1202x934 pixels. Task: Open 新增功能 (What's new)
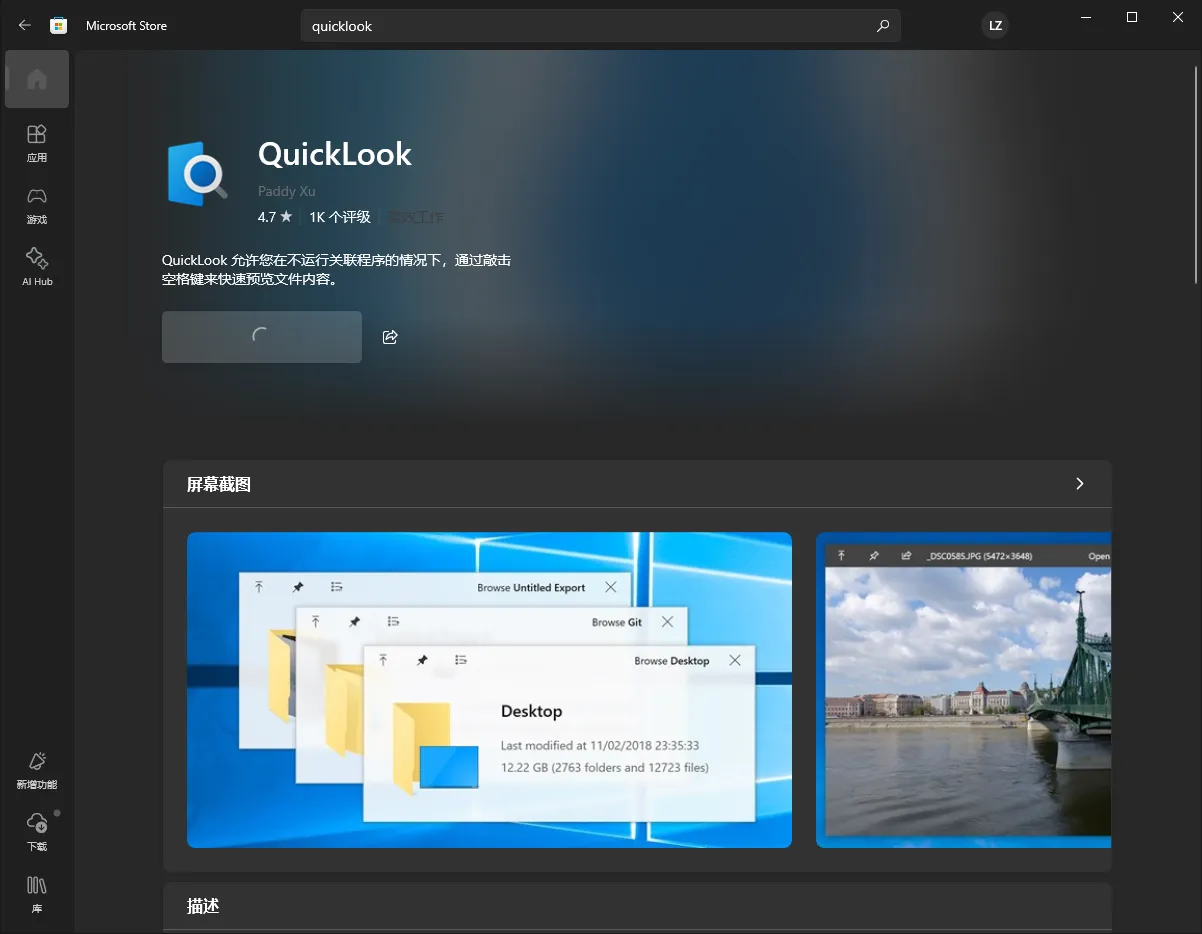click(x=37, y=771)
